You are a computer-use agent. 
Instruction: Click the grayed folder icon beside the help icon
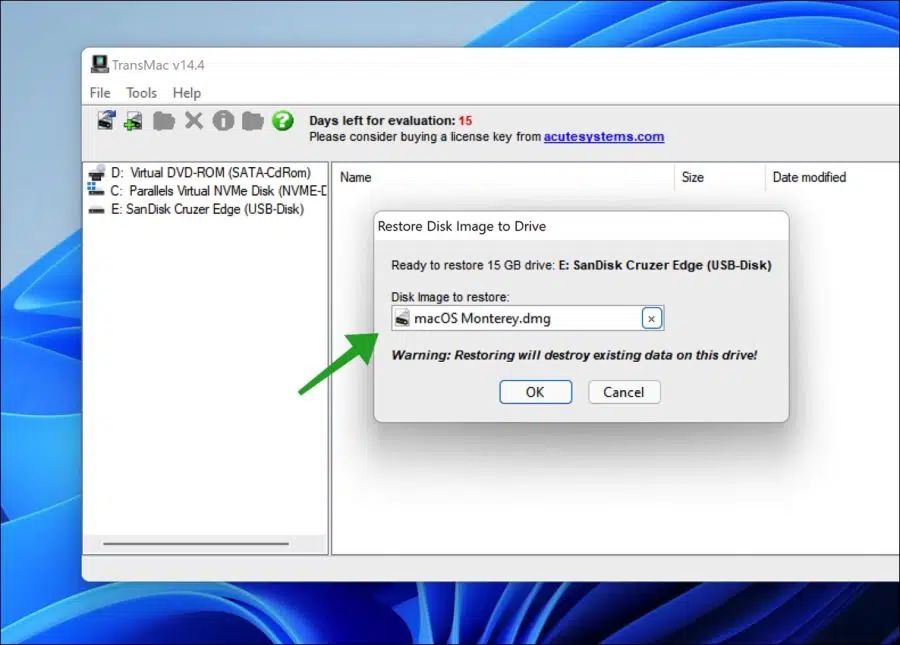click(x=253, y=121)
